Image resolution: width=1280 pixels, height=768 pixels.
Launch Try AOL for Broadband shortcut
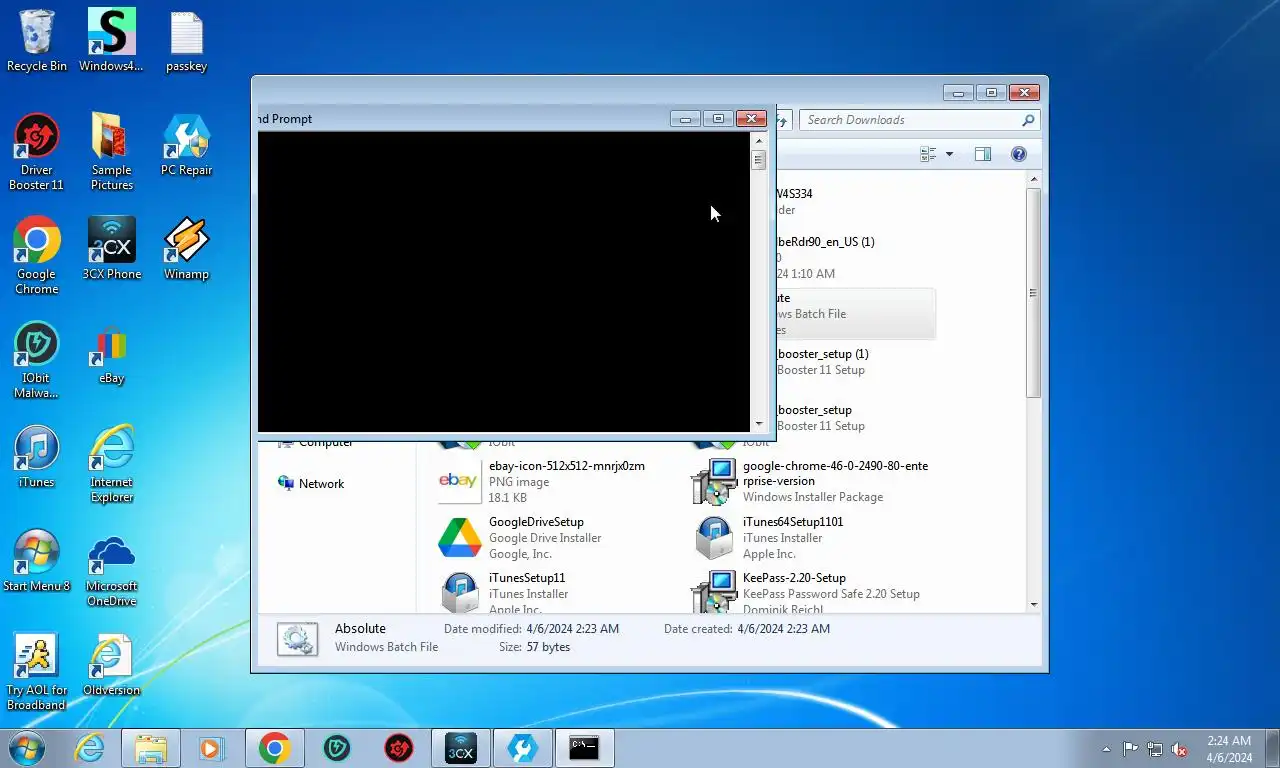pyautogui.click(x=37, y=671)
